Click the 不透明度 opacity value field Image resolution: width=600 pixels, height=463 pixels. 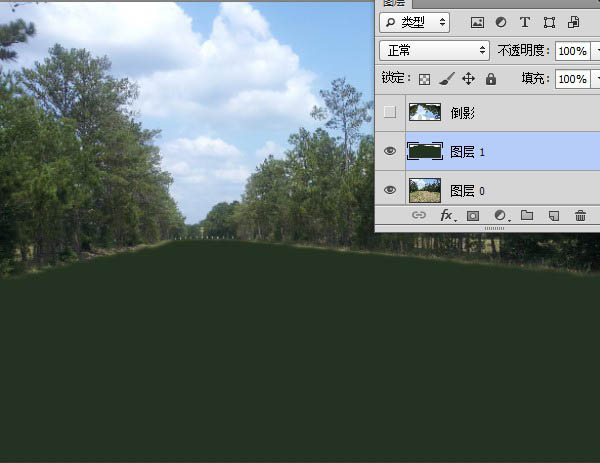pyautogui.click(x=572, y=50)
